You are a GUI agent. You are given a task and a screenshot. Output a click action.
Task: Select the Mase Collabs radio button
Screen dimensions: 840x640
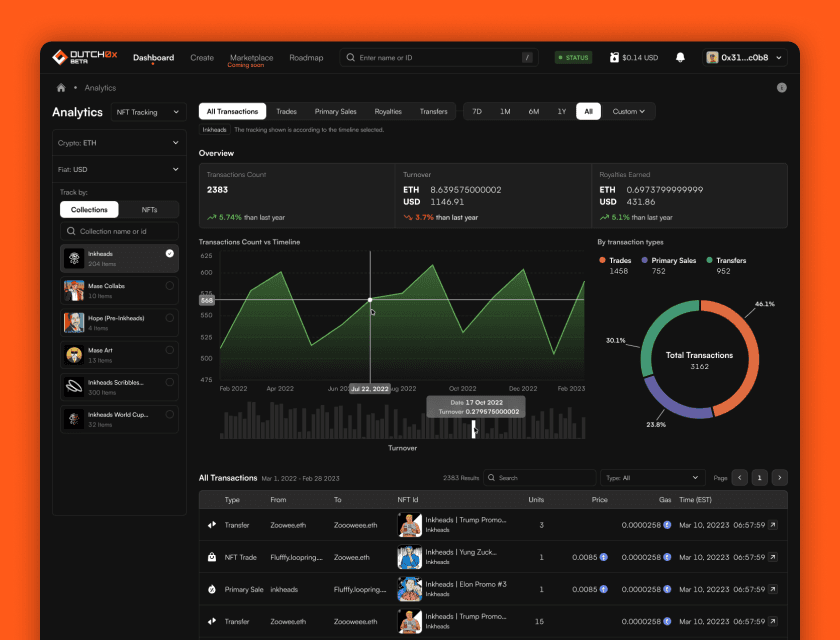(x=169, y=285)
